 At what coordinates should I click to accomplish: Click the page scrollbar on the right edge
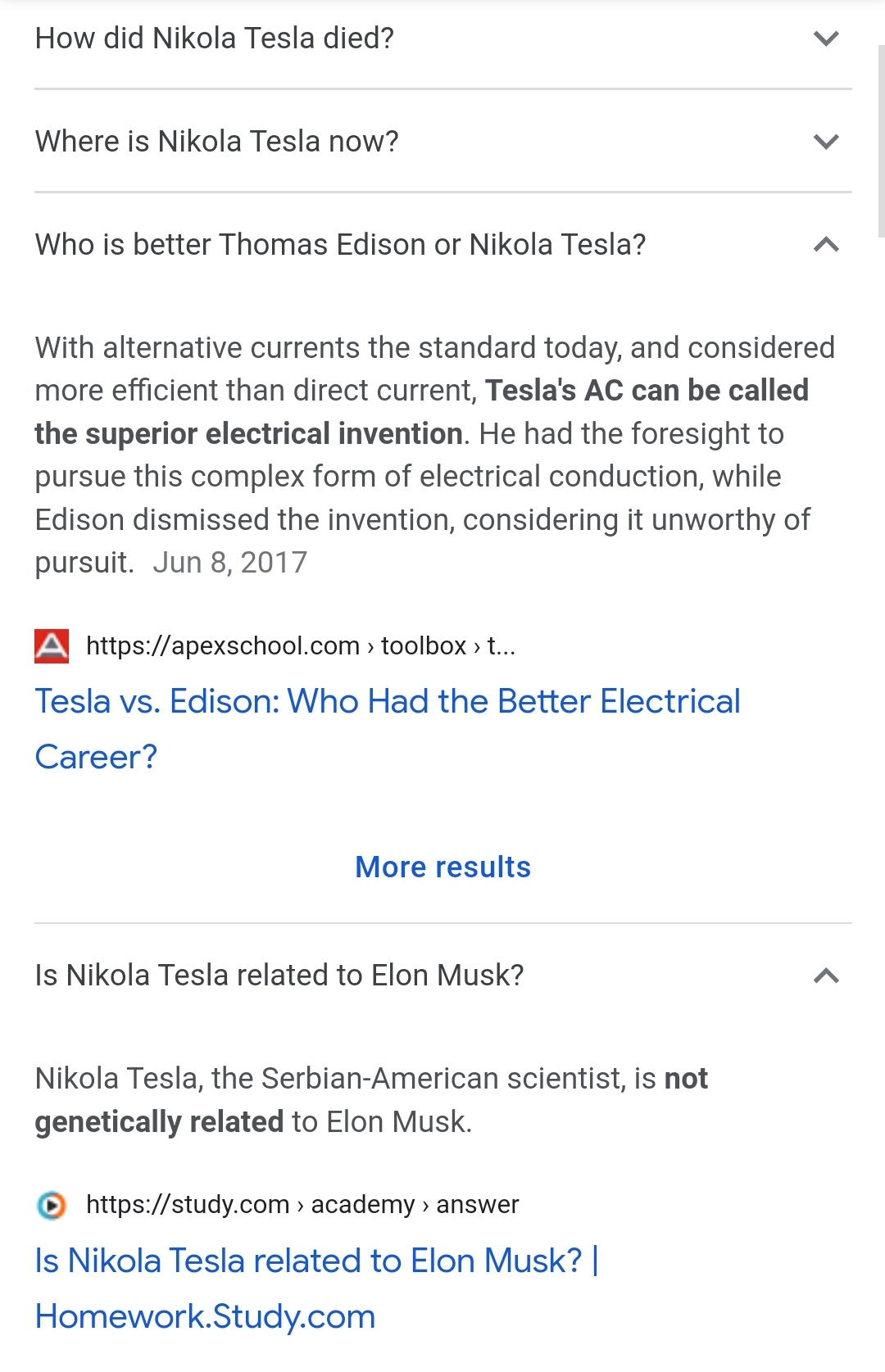click(x=880, y=139)
